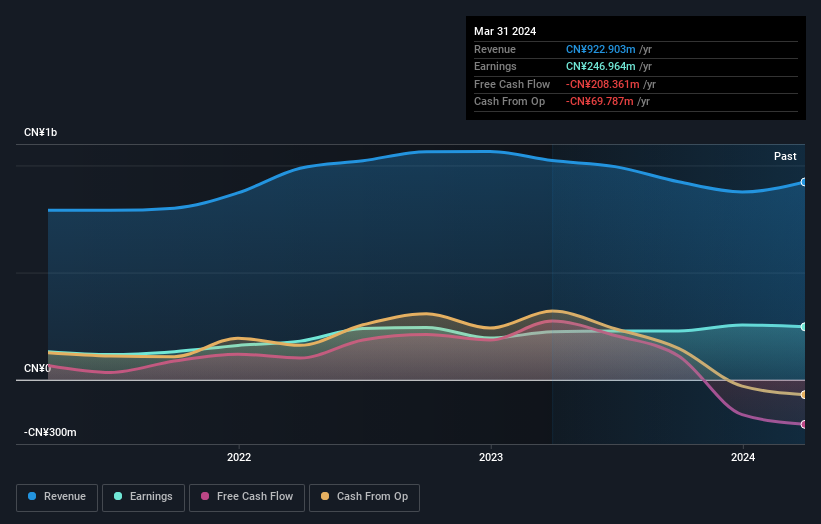The image size is (821, 524).
Task: Toggle the Cash From Op legend button
Action: (x=364, y=497)
